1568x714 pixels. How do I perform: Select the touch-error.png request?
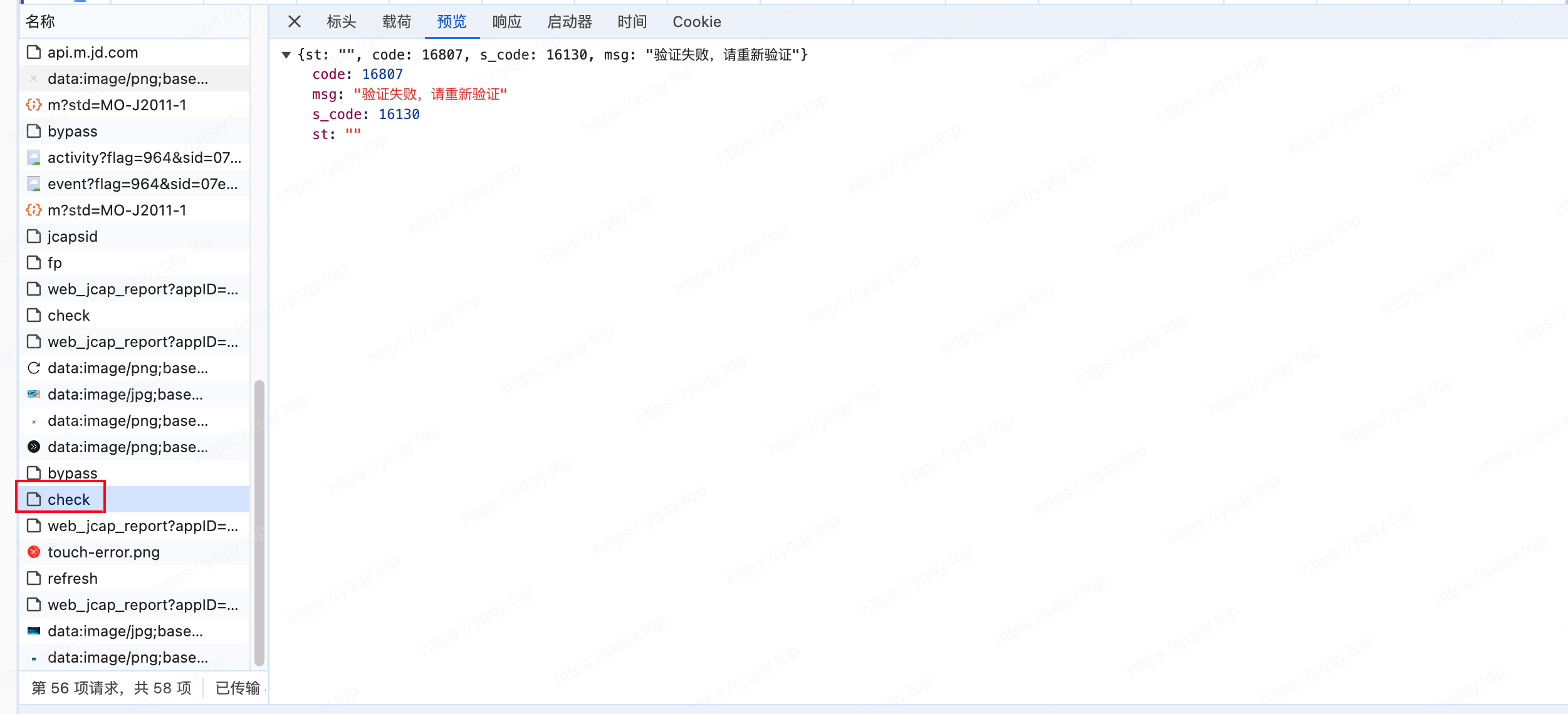pyautogui.click(x=134, y=552)
